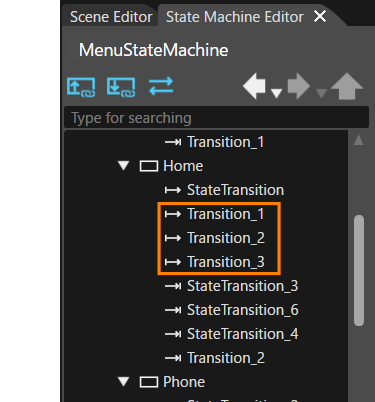Go back with the left arrow

(x=254, y=86)
